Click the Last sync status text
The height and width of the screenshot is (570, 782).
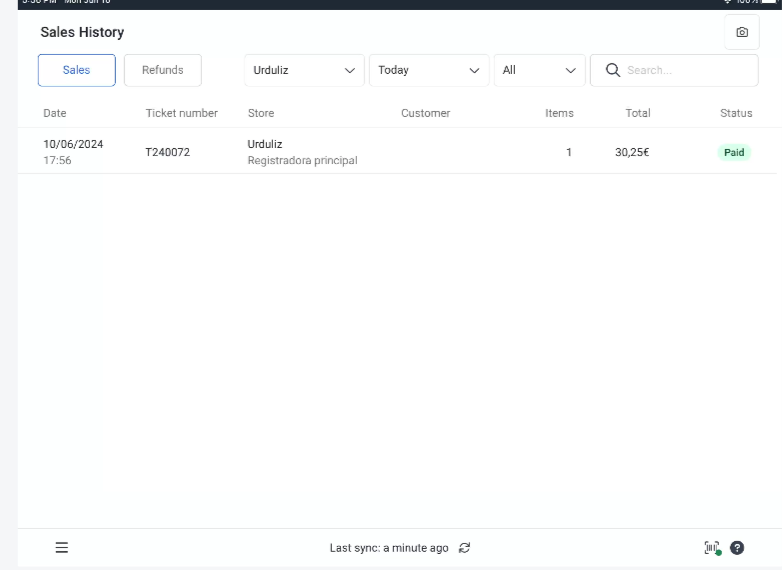pyautogui.click(x=389, y=548)
